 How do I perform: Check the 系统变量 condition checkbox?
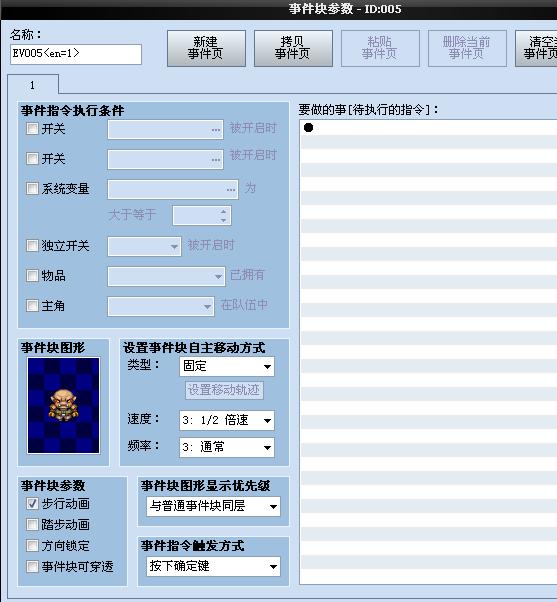click(32, 188)
